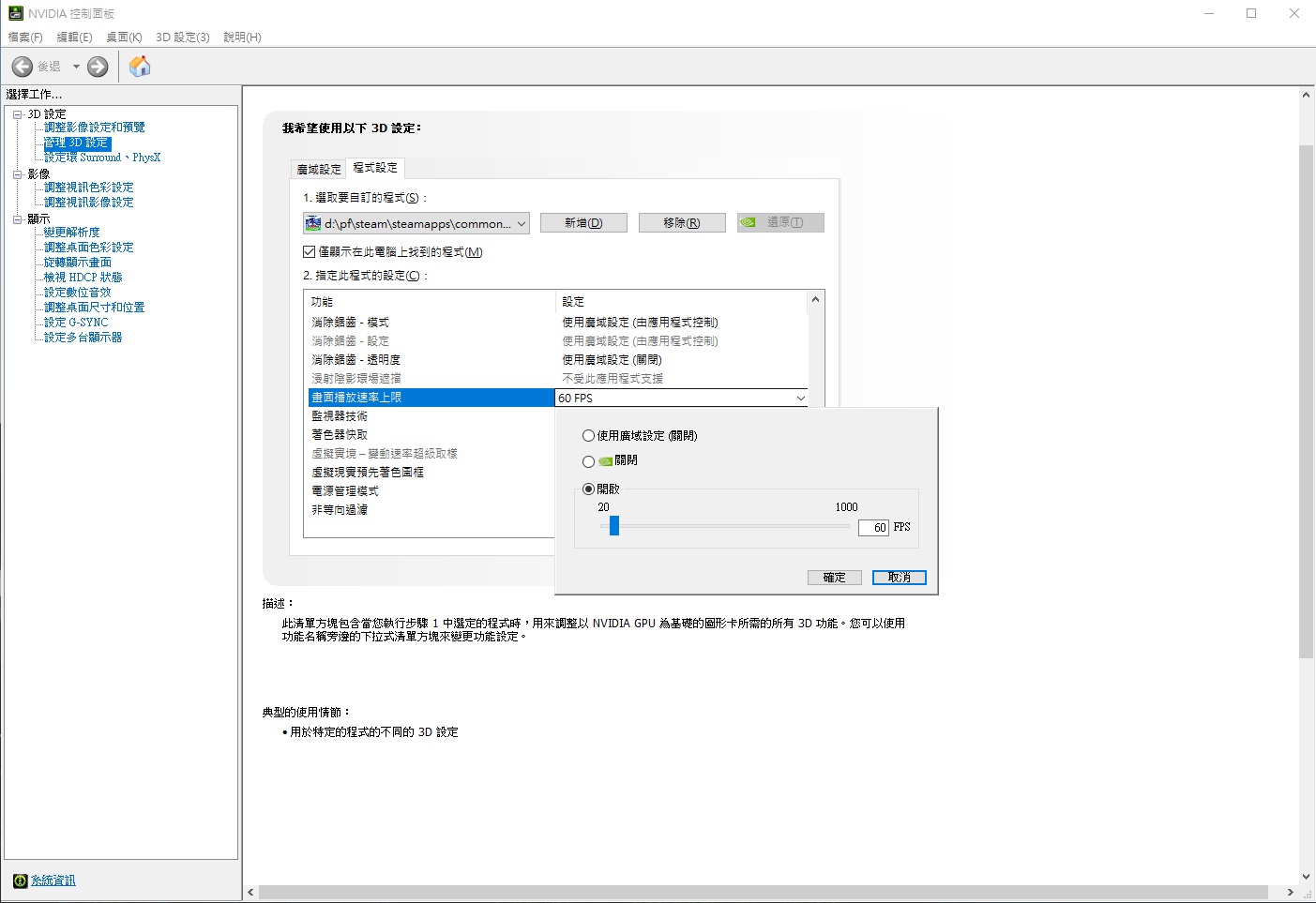Open 變更解析度 in the task tree

pos(72,233)
